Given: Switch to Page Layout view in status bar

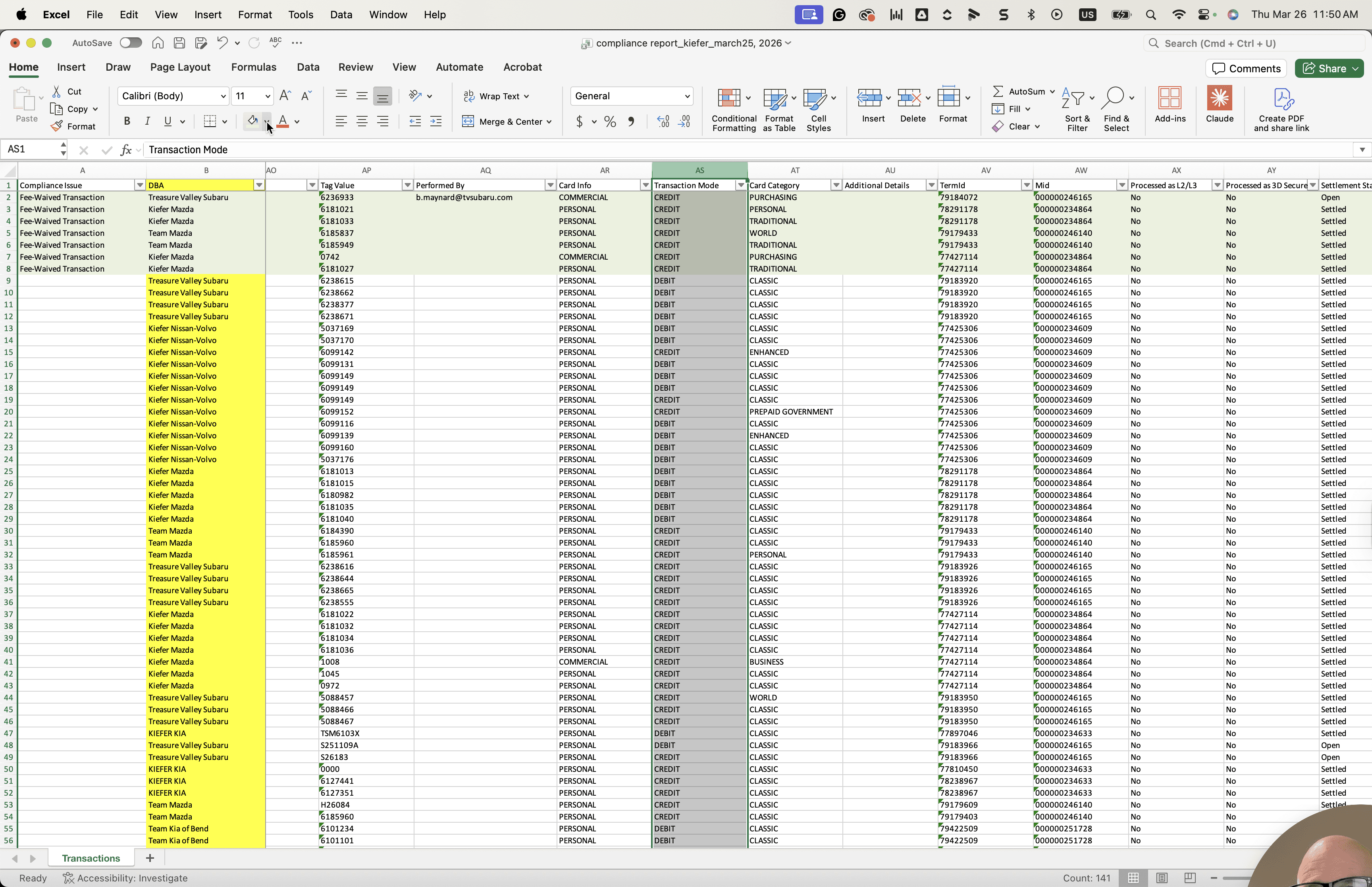Looking at the screenshot, I should click(1162, 878).
